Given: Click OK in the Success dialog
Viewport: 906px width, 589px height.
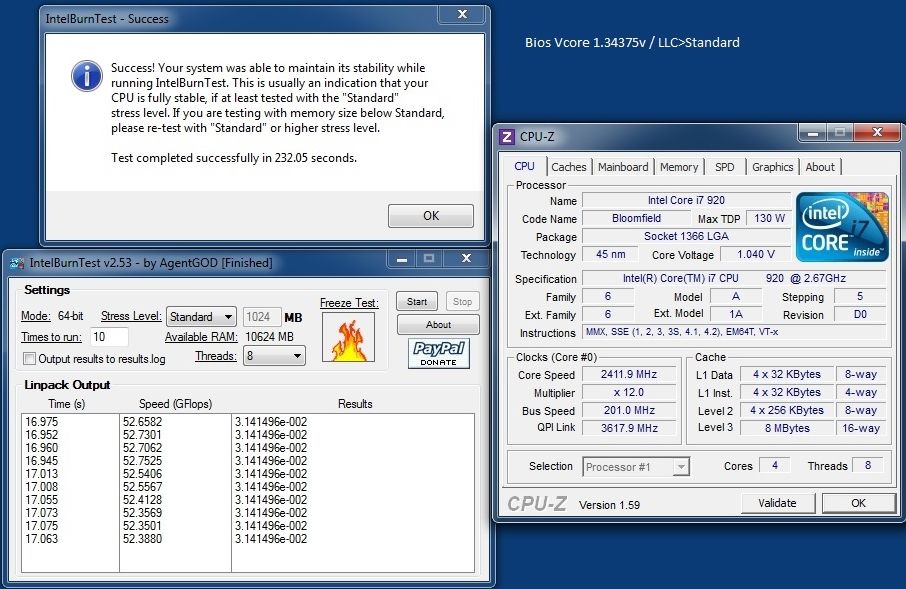Looking at the screenshot, I should 430,216.
